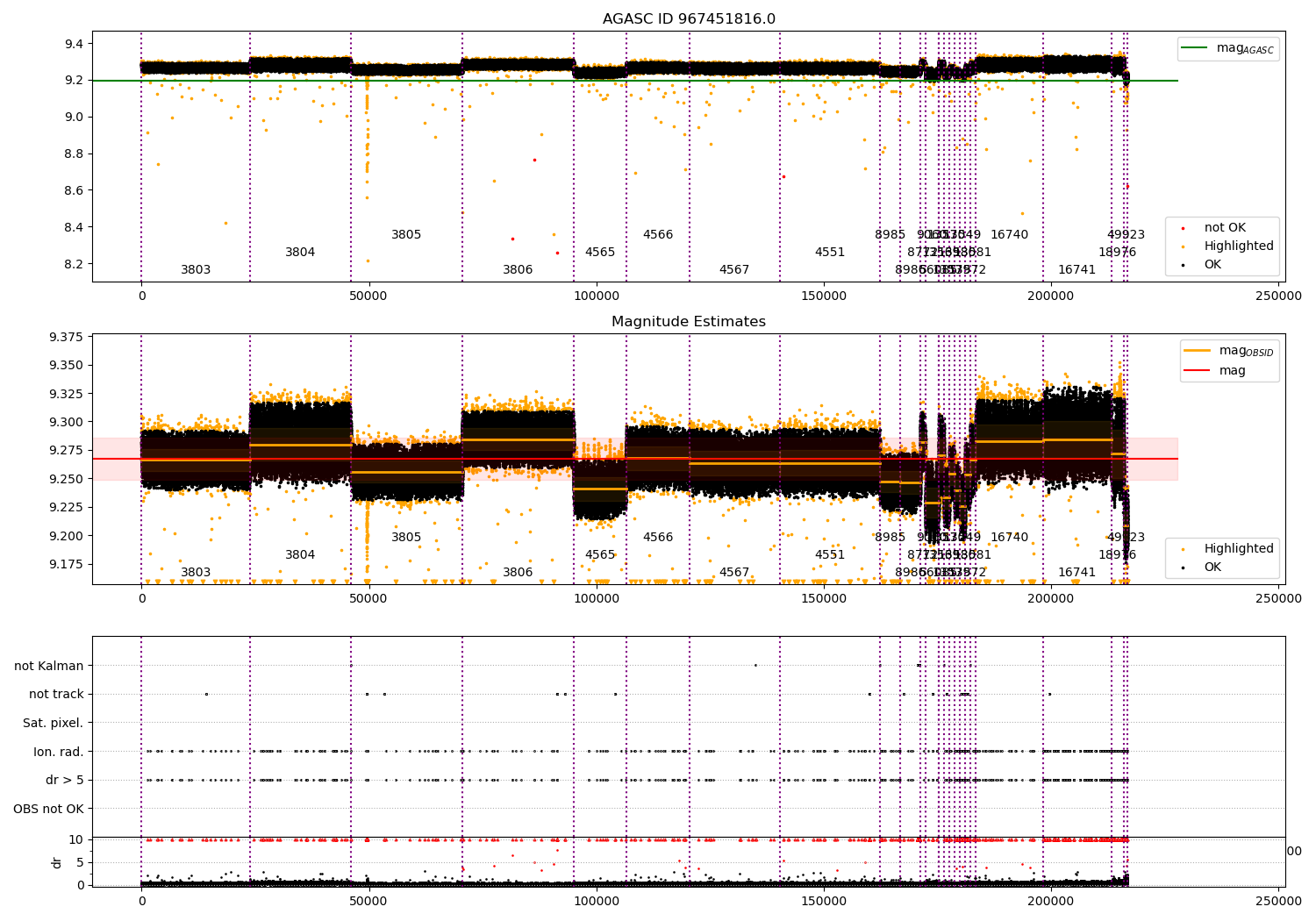Click OBSID label 4567 in top panel
The height and width of the screenshot is (921, 1316).
[x=734, y=270]
